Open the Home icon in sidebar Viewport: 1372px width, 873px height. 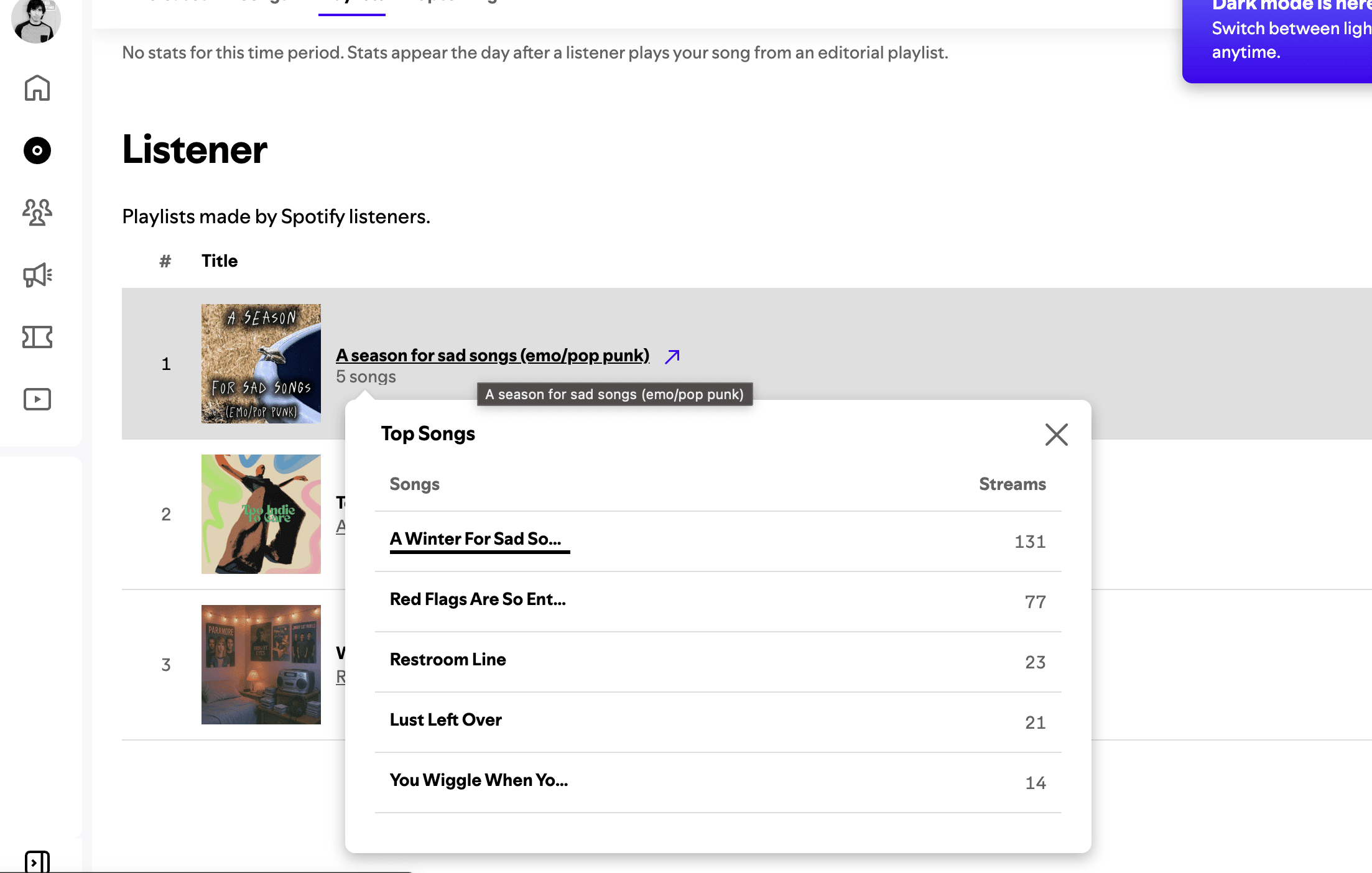pyautogui.click(x=37, y=88)
